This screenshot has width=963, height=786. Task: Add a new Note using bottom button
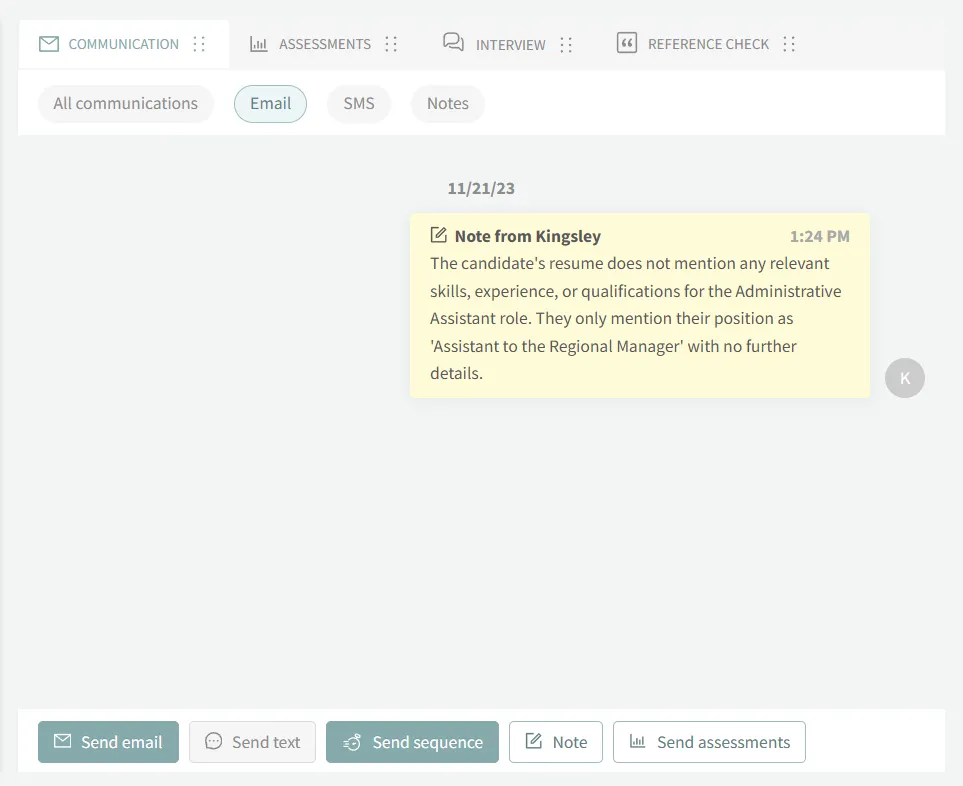click(x=556, y=742)
